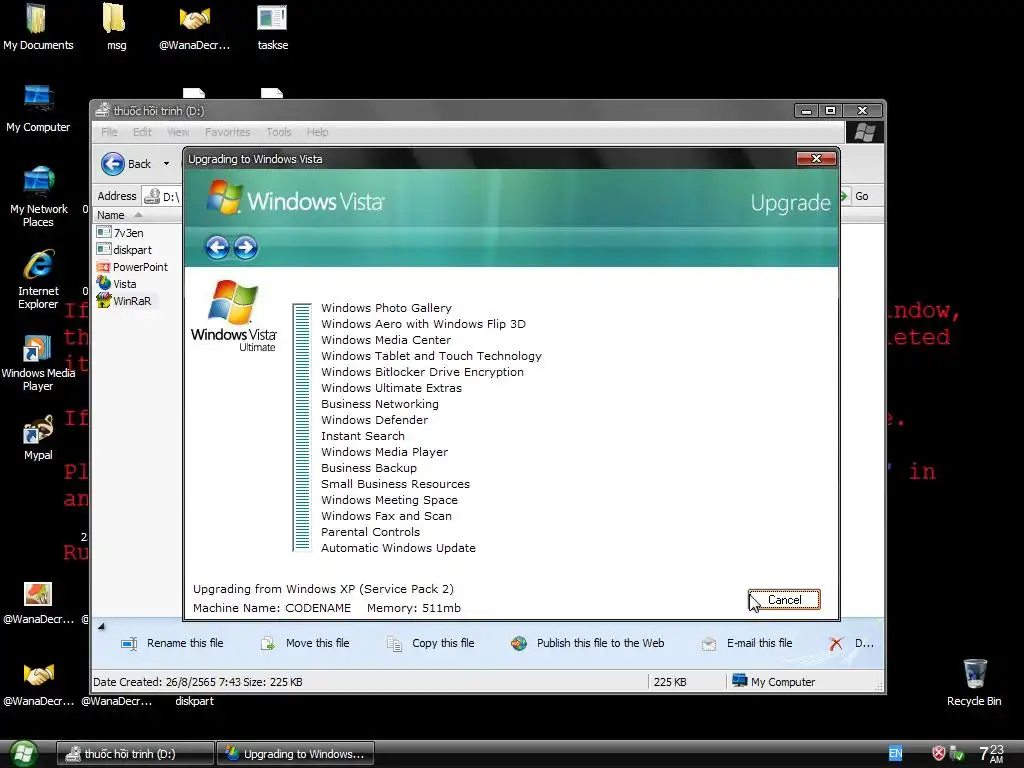Click the EN language indicator in tray
The width and height of the screenshot is (1024, 768).
[x=895, y=754]
